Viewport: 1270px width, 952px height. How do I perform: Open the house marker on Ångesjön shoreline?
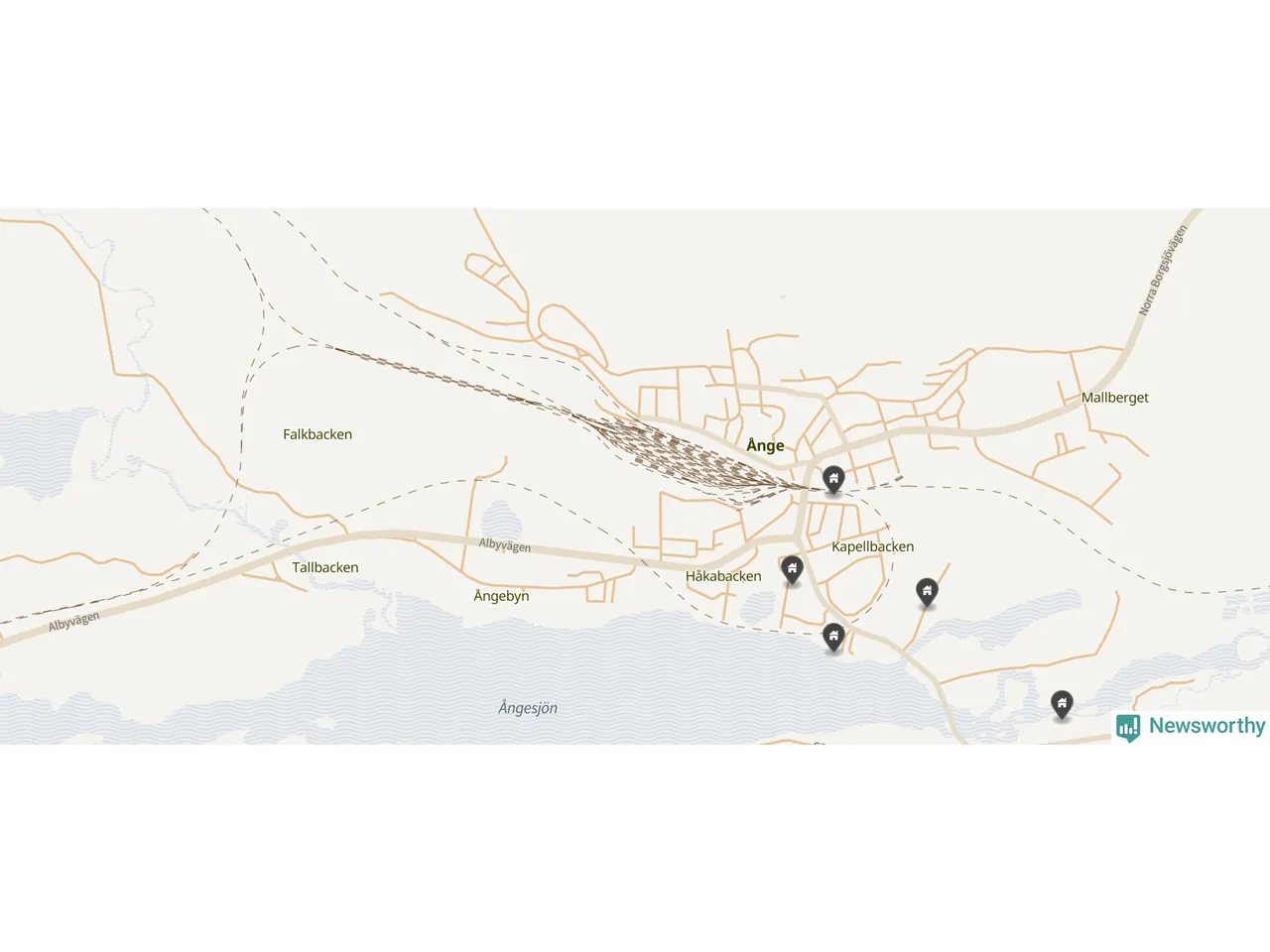[833, 637]
